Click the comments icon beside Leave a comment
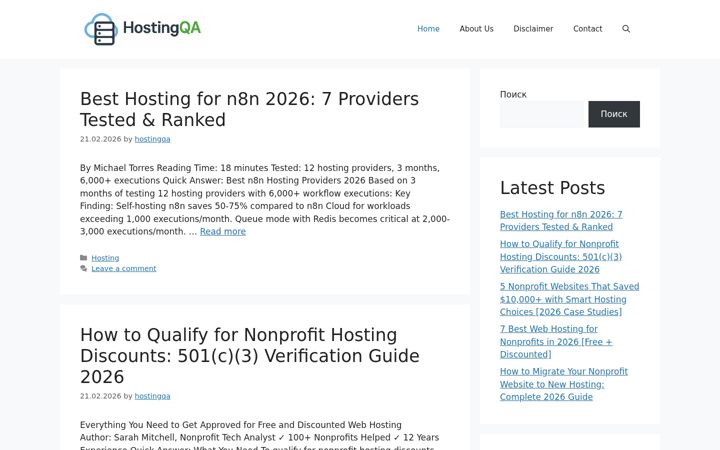Image resolution: width=720 pixels, height=450 pixels. pos(84,269)
